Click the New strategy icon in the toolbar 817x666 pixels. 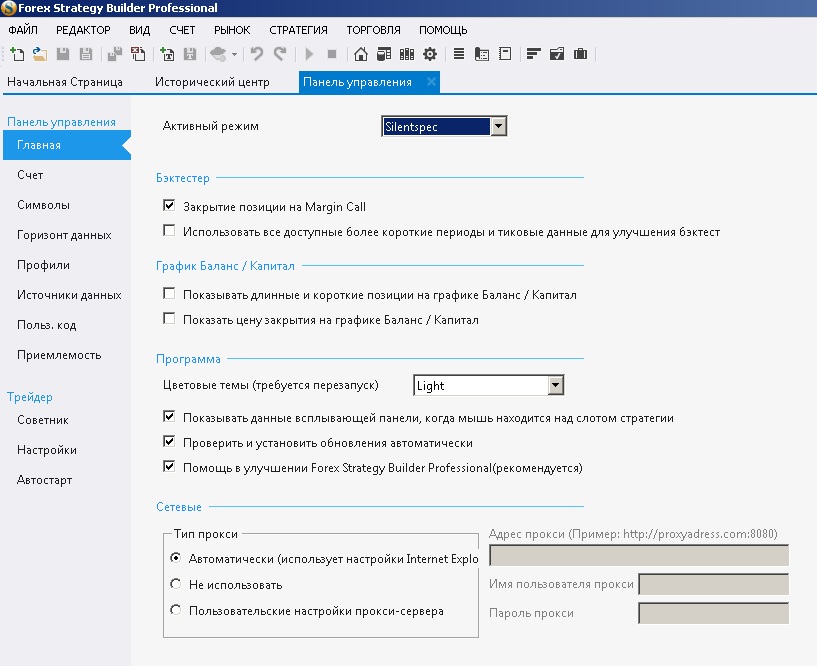17,54
